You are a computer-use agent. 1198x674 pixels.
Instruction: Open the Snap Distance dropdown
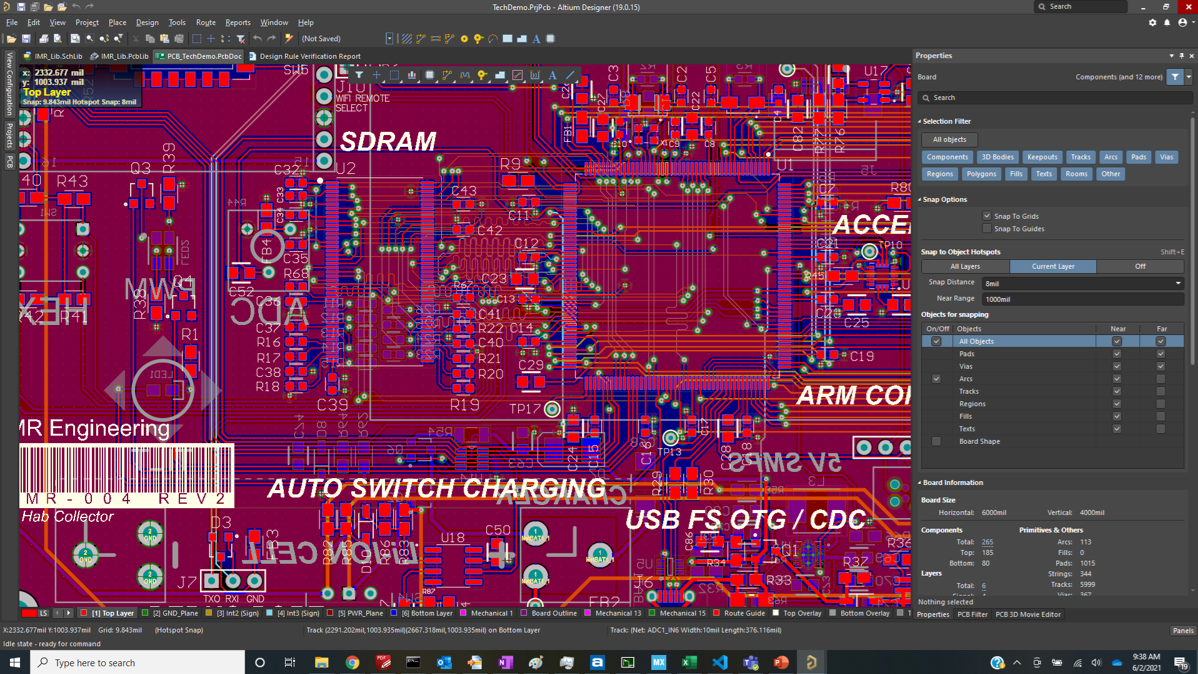click(x=1178, y=284)
